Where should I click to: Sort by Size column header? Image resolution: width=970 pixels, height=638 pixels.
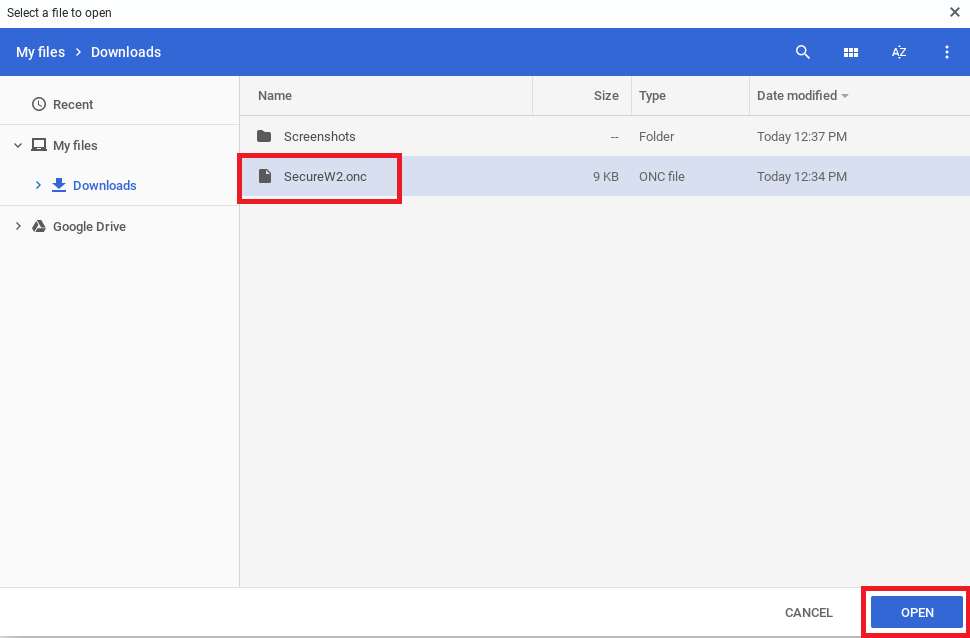pyautogui.click(x=606, y=95)
